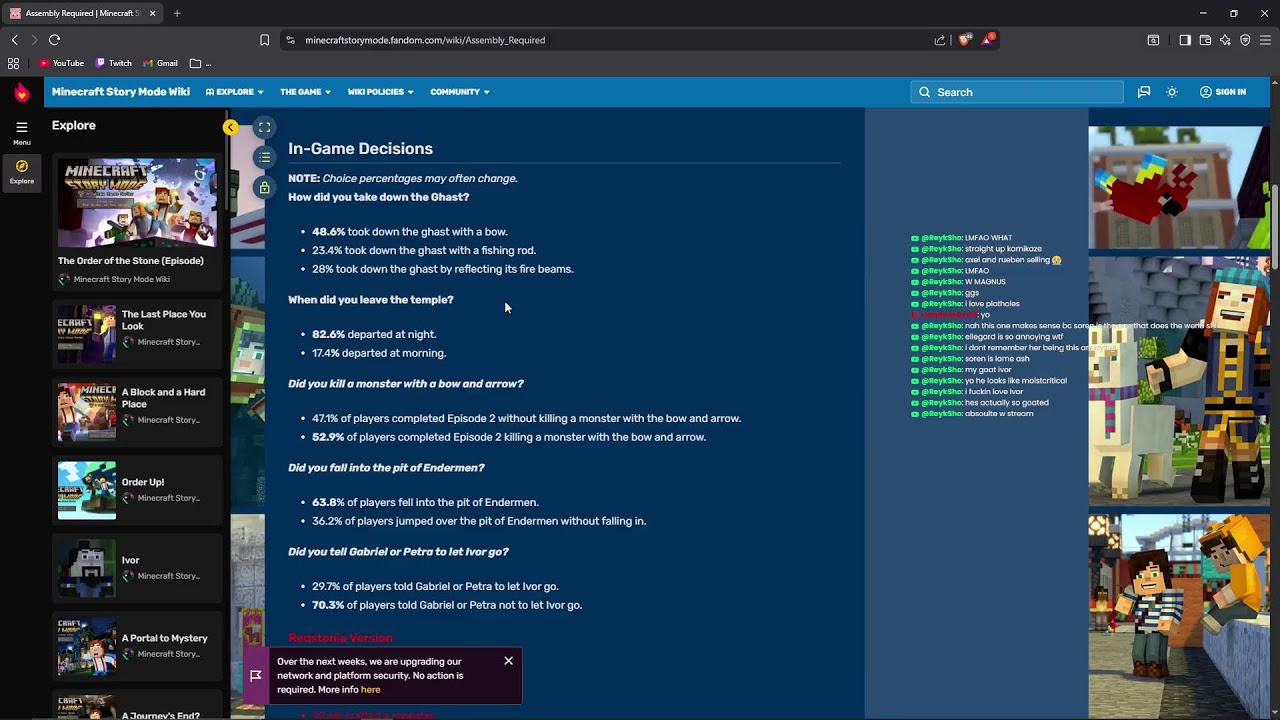The image size is (1280, 720).
Task: Follow the 'here' link in the notice
Action: [370, 690]
